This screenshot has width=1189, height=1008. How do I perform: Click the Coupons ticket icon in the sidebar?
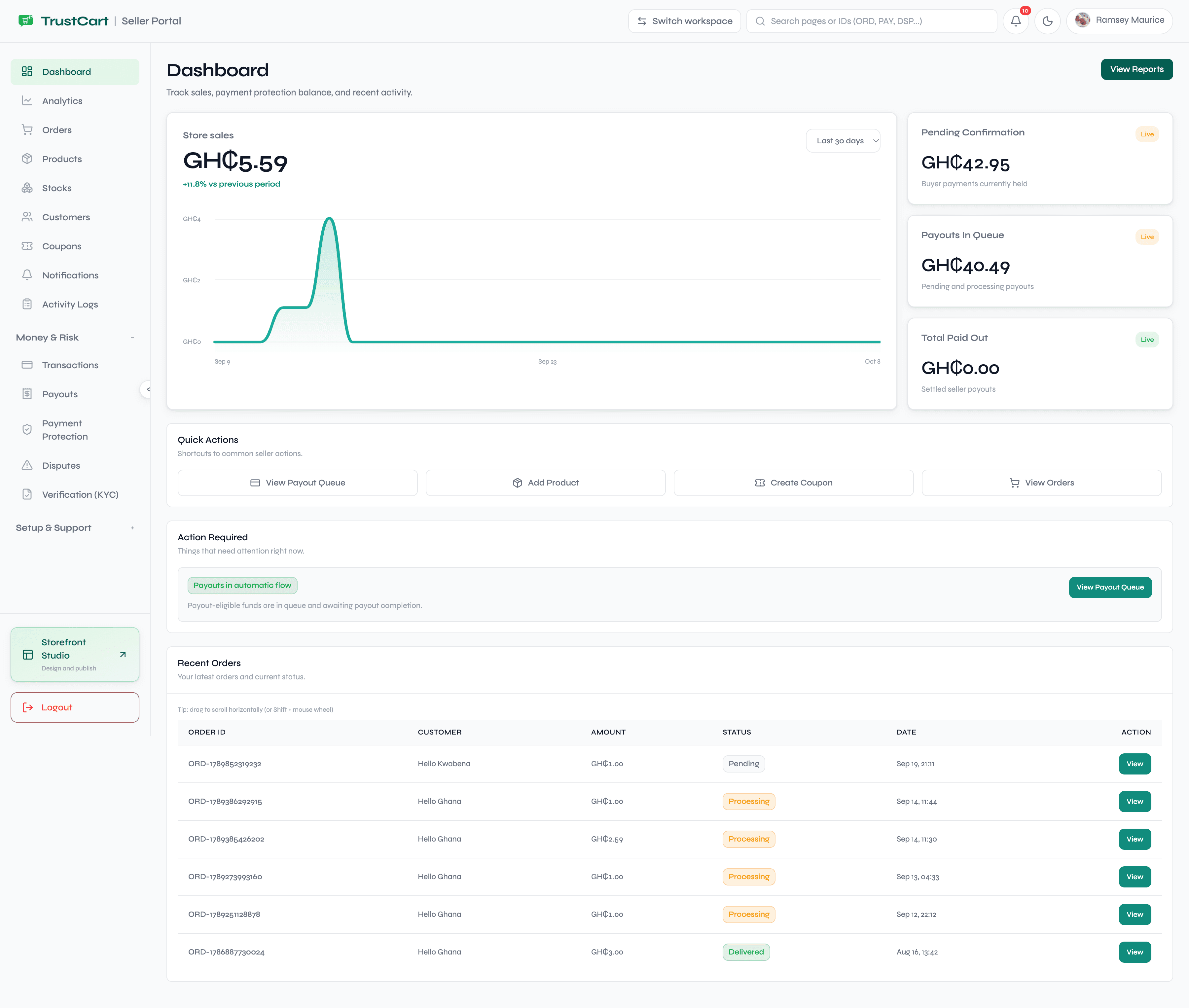point(27,246)
